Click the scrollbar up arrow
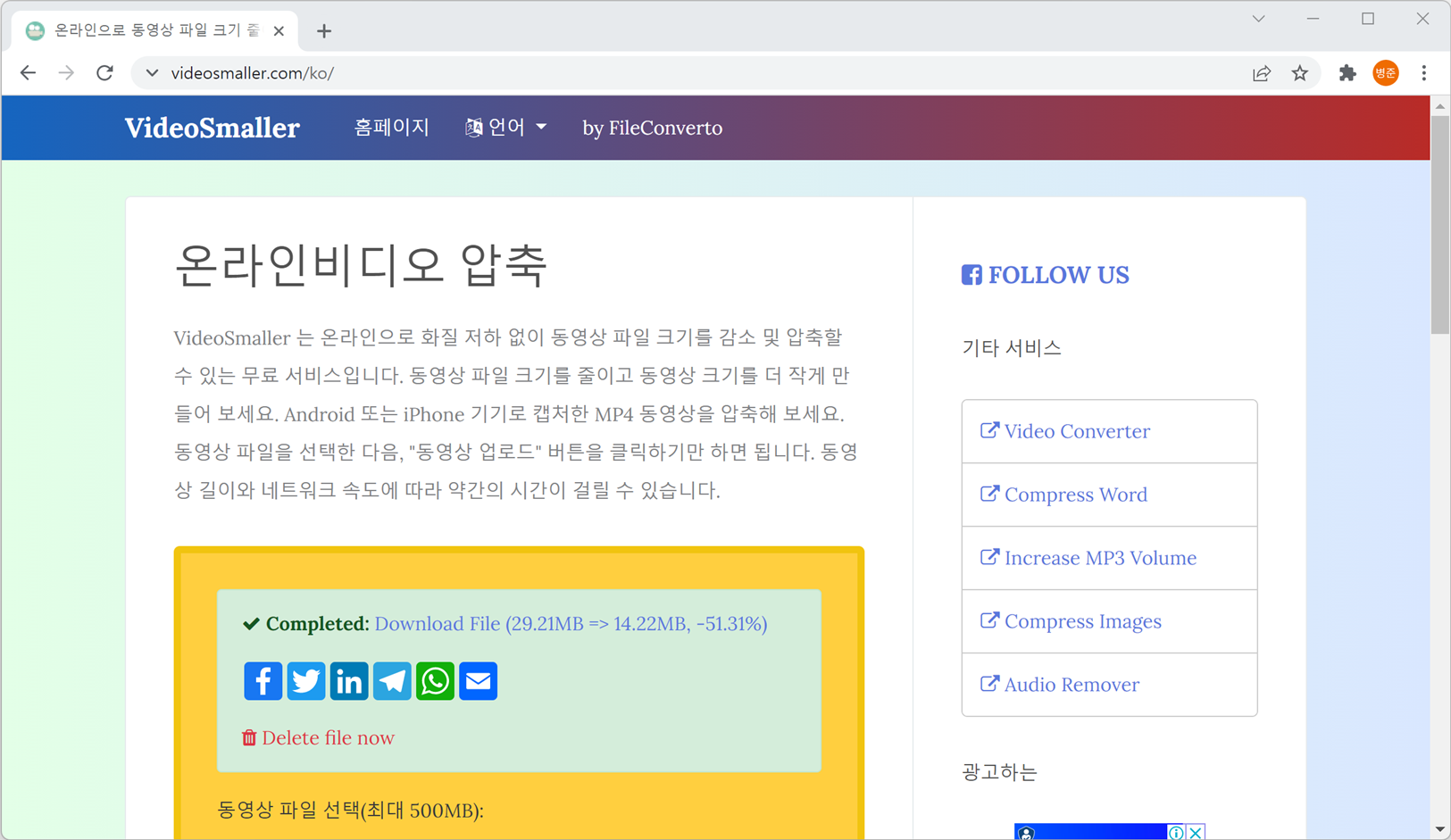This screenshot has height=840, width=1451. pyautogui.click(x=1440, y=106)
